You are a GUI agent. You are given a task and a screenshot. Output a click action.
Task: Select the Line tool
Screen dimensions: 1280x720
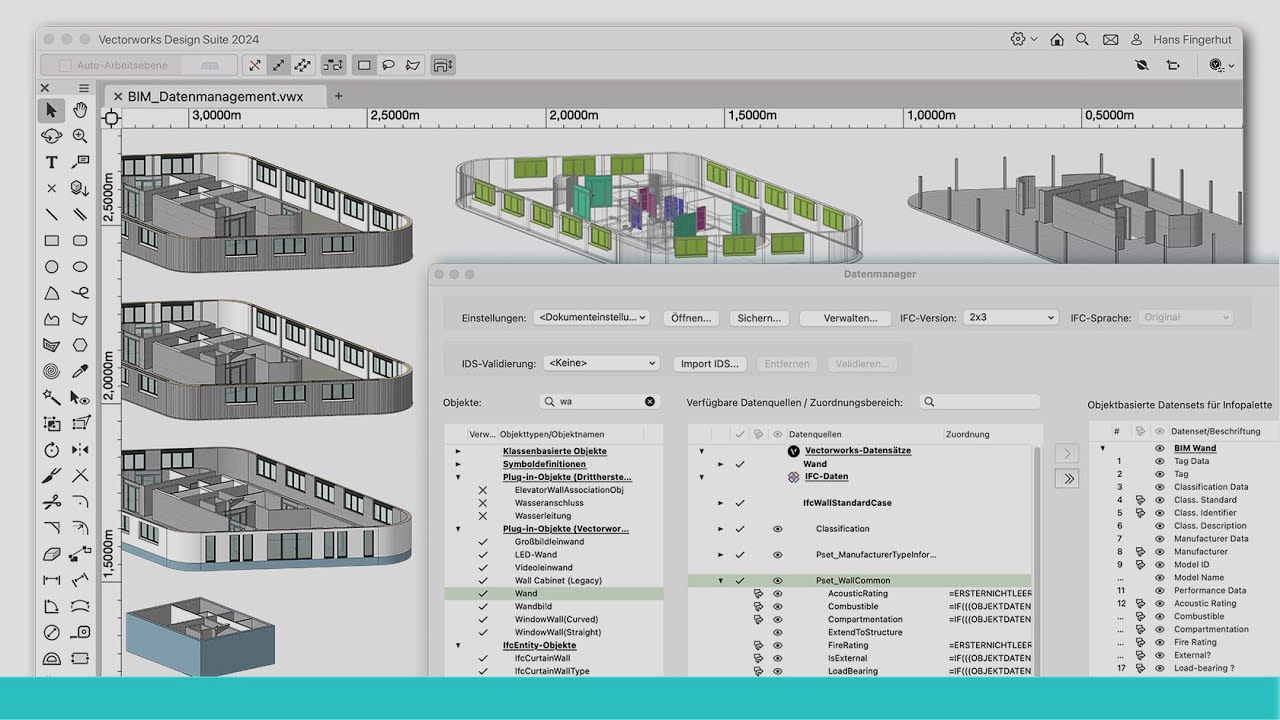[51, 214]
